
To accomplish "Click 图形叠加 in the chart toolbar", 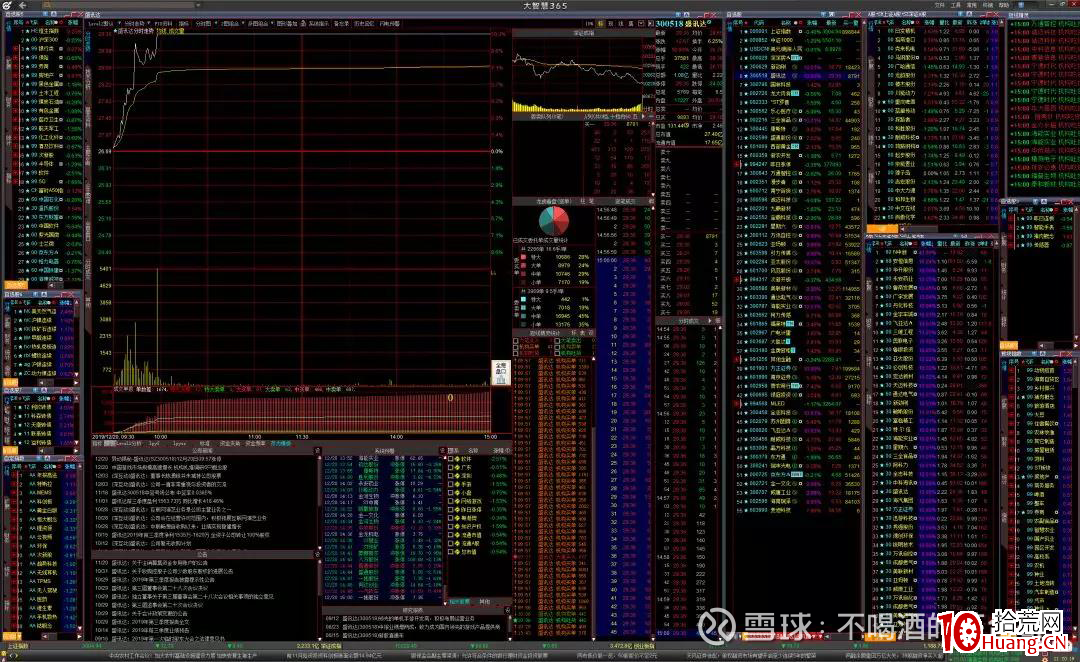I will [287, 23].
